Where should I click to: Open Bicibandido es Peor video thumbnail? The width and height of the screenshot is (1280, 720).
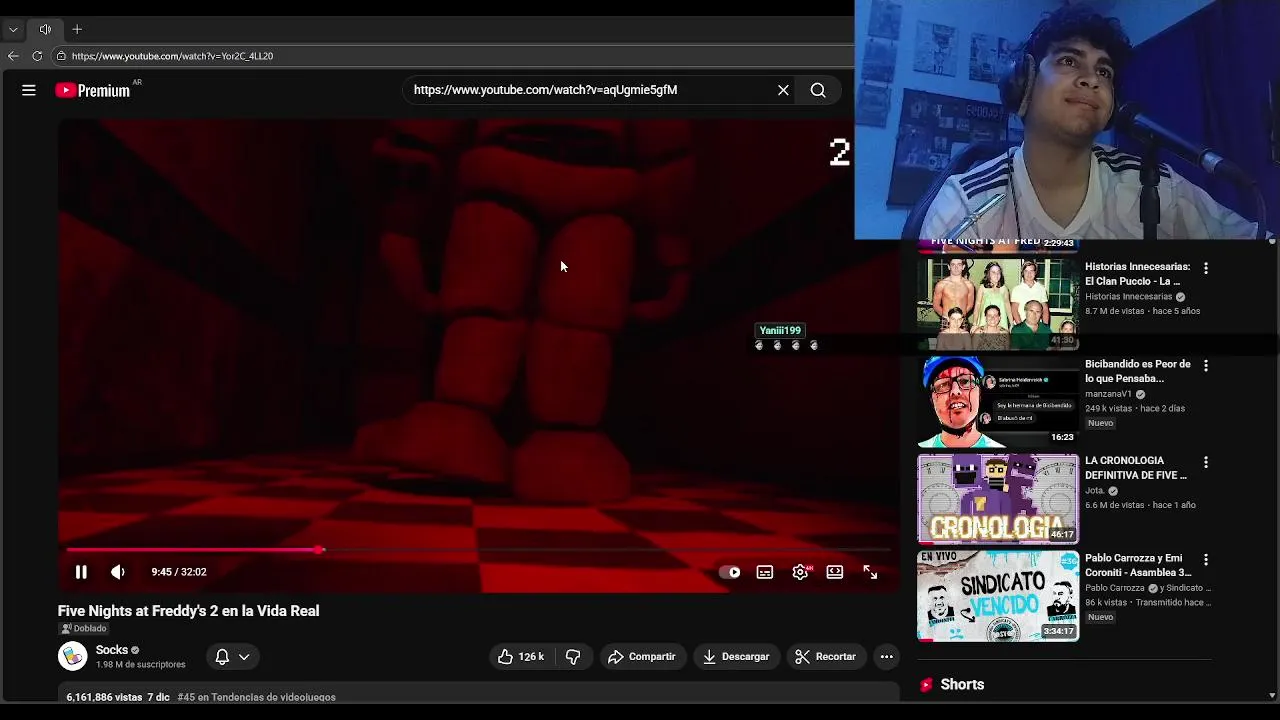tap(998, 401)
